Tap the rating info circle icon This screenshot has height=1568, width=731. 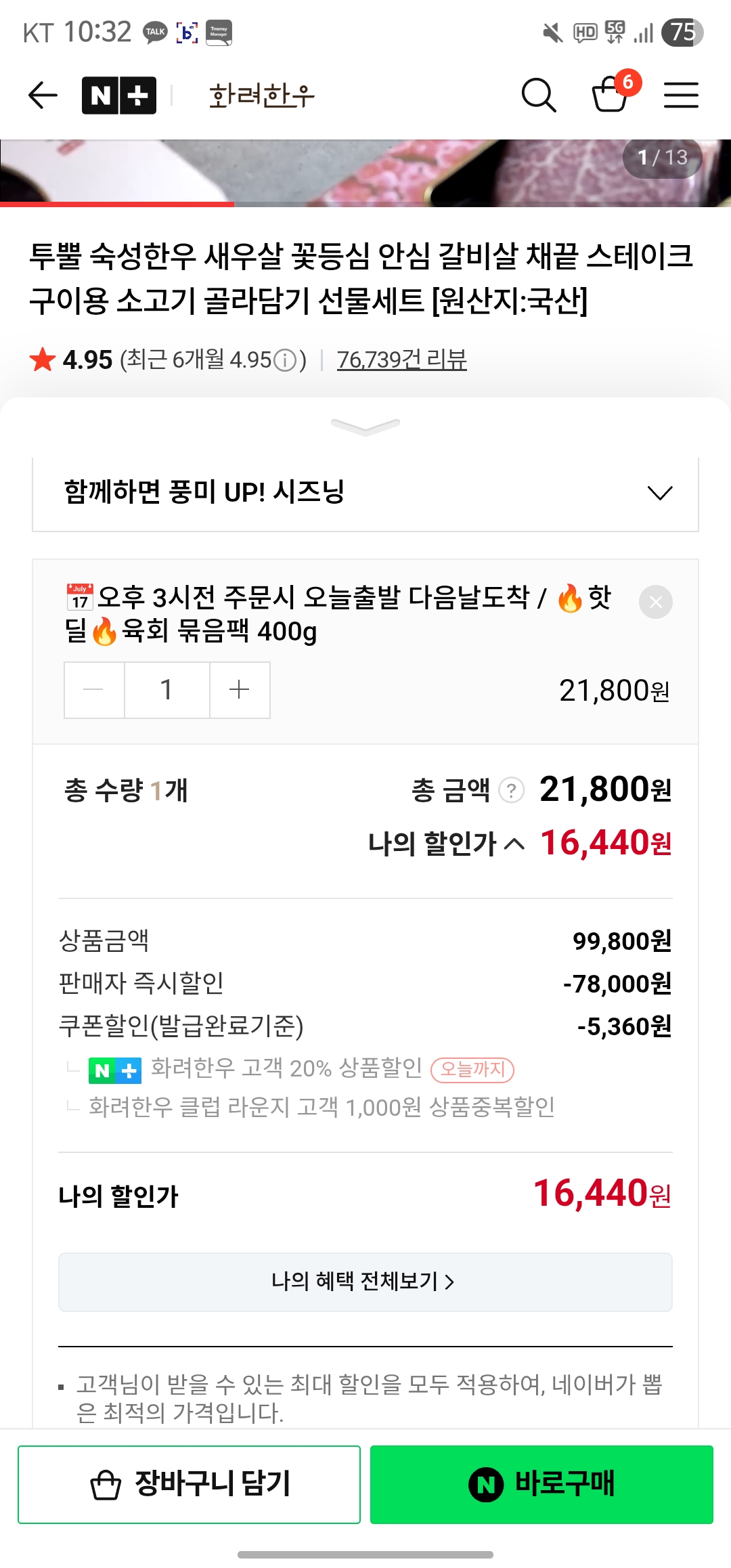pyautogui.click(x=285, y=360)
